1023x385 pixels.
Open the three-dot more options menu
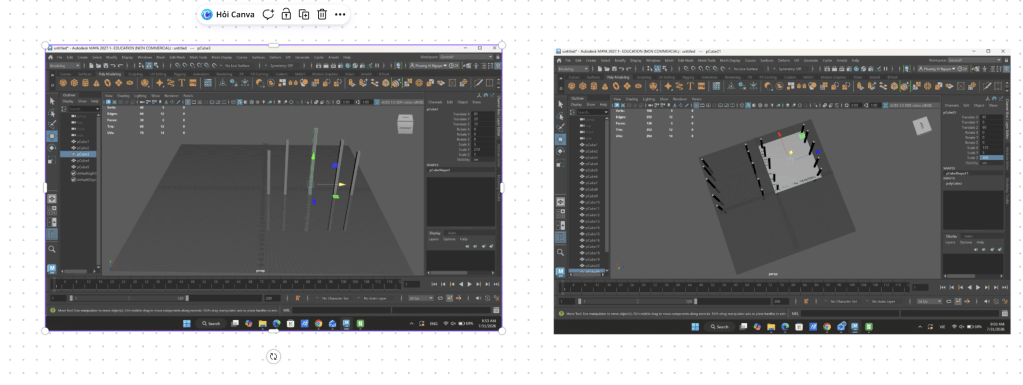tap(340, 14)
